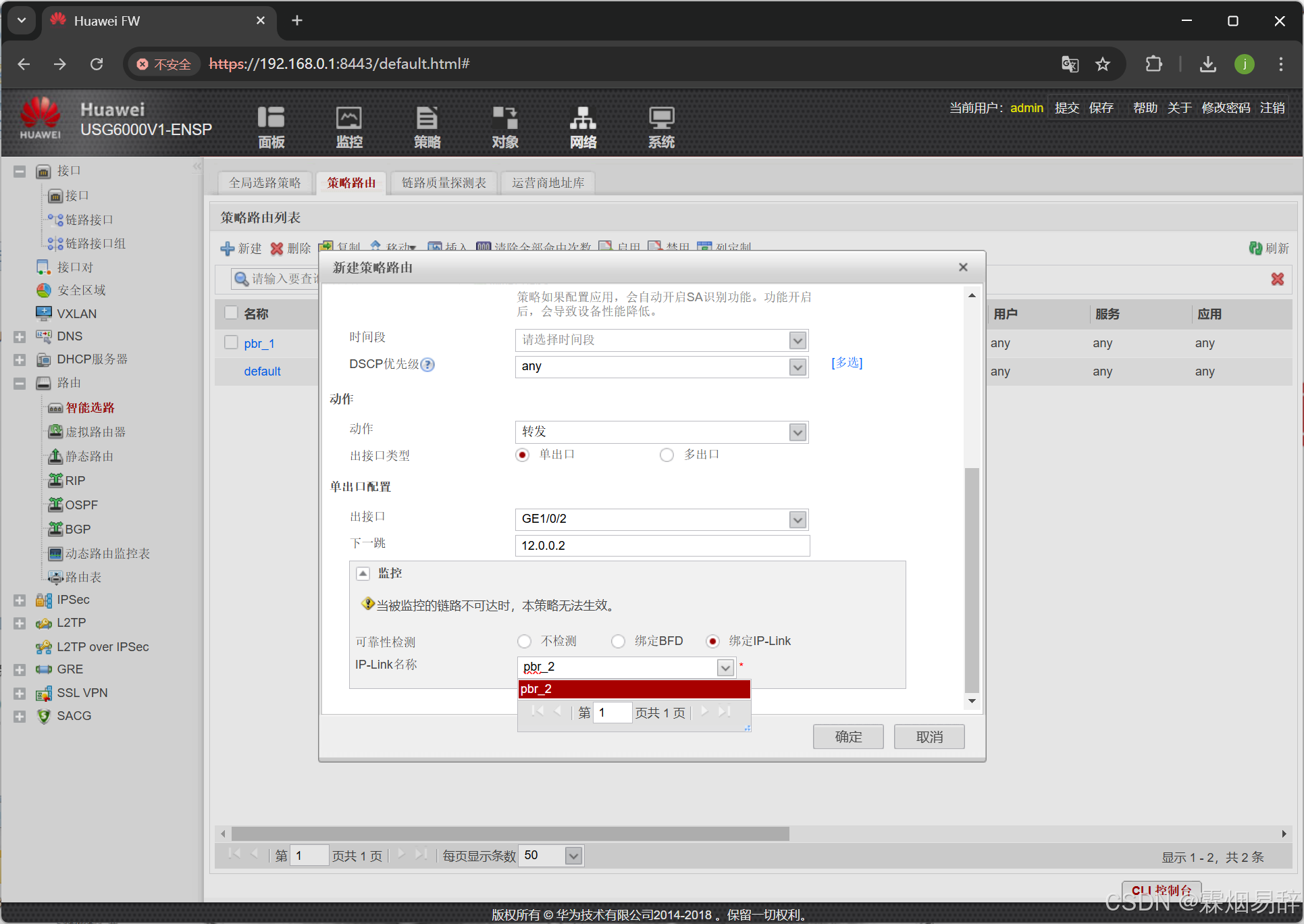This screenshot has width=1304, height=924.
Task: Open the 出接口 GE1/0/2 dropdown
Action: point(798,519)
